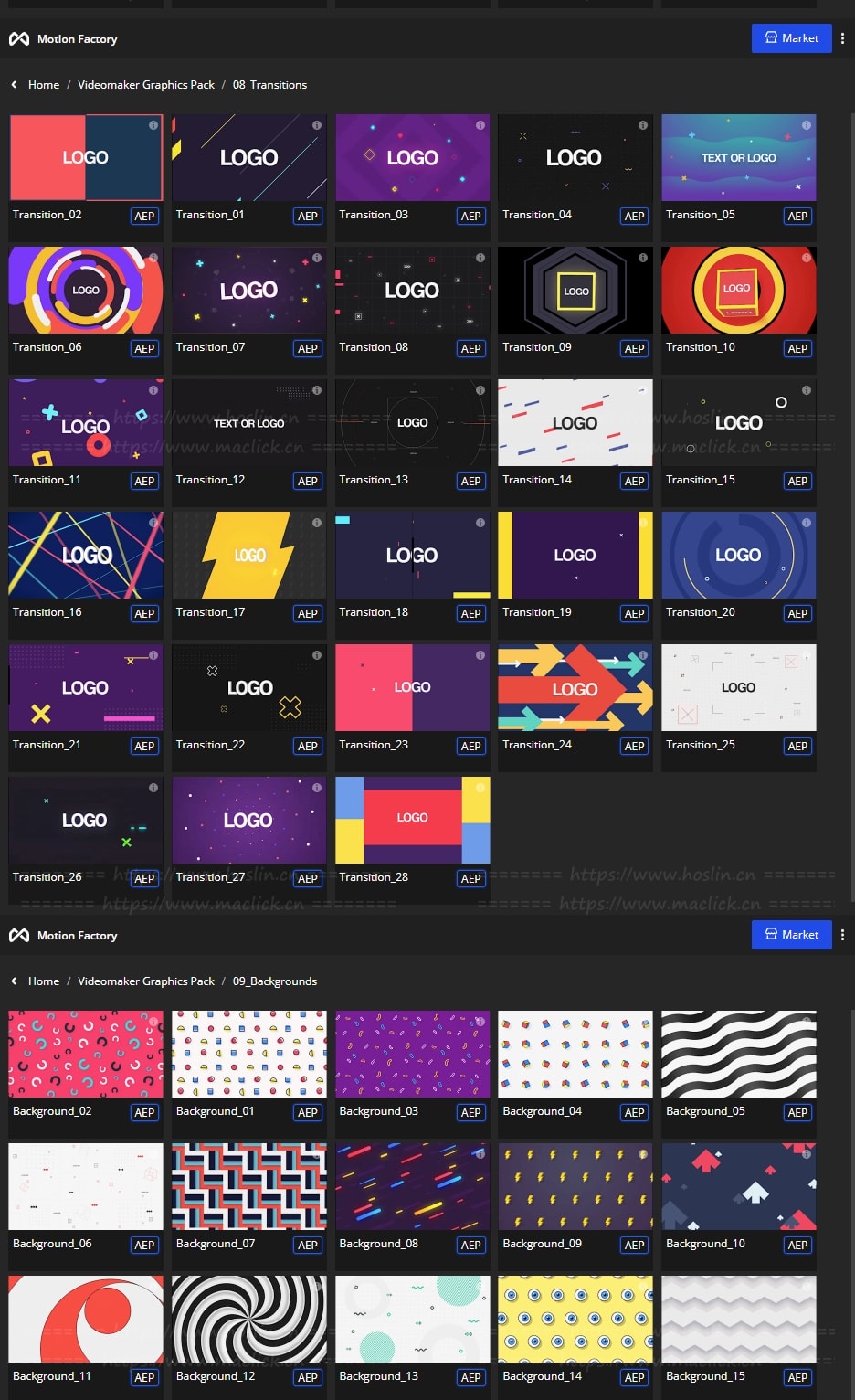
Task: Click the info icon on Transition_01 thumbnail
Action: (317, 125)
